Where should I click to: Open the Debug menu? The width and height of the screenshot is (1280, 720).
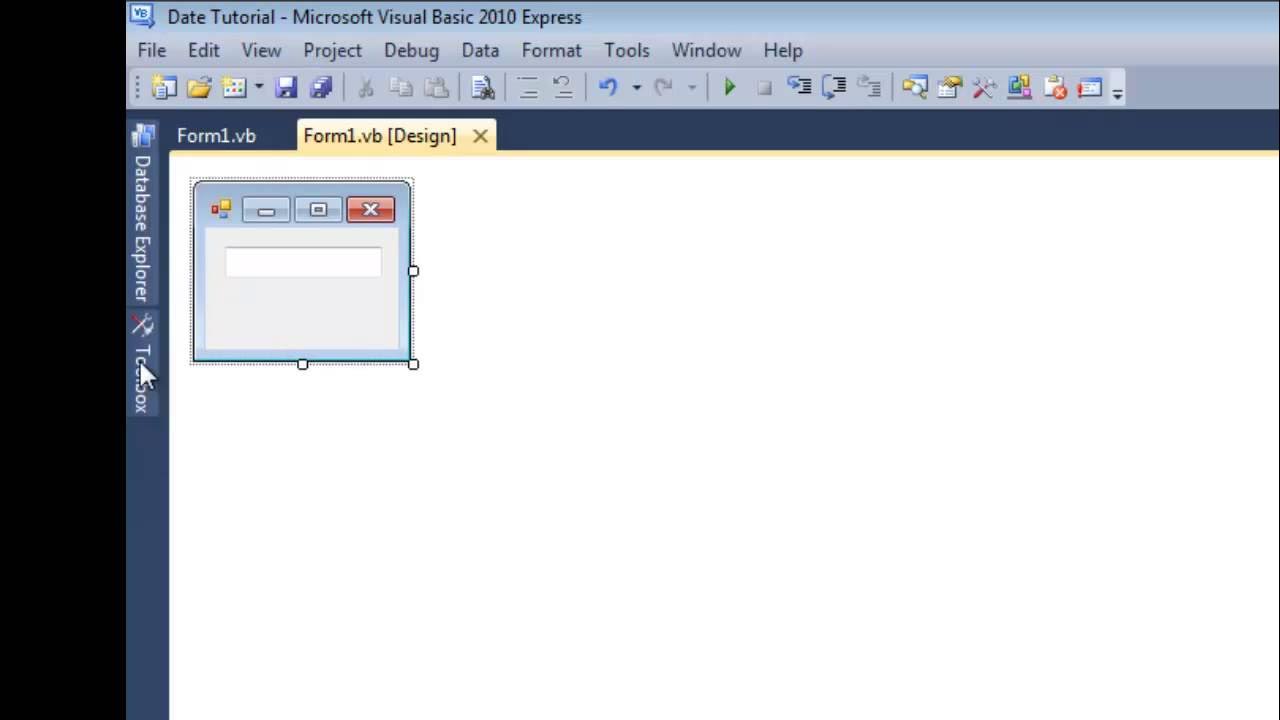[411, 50]
